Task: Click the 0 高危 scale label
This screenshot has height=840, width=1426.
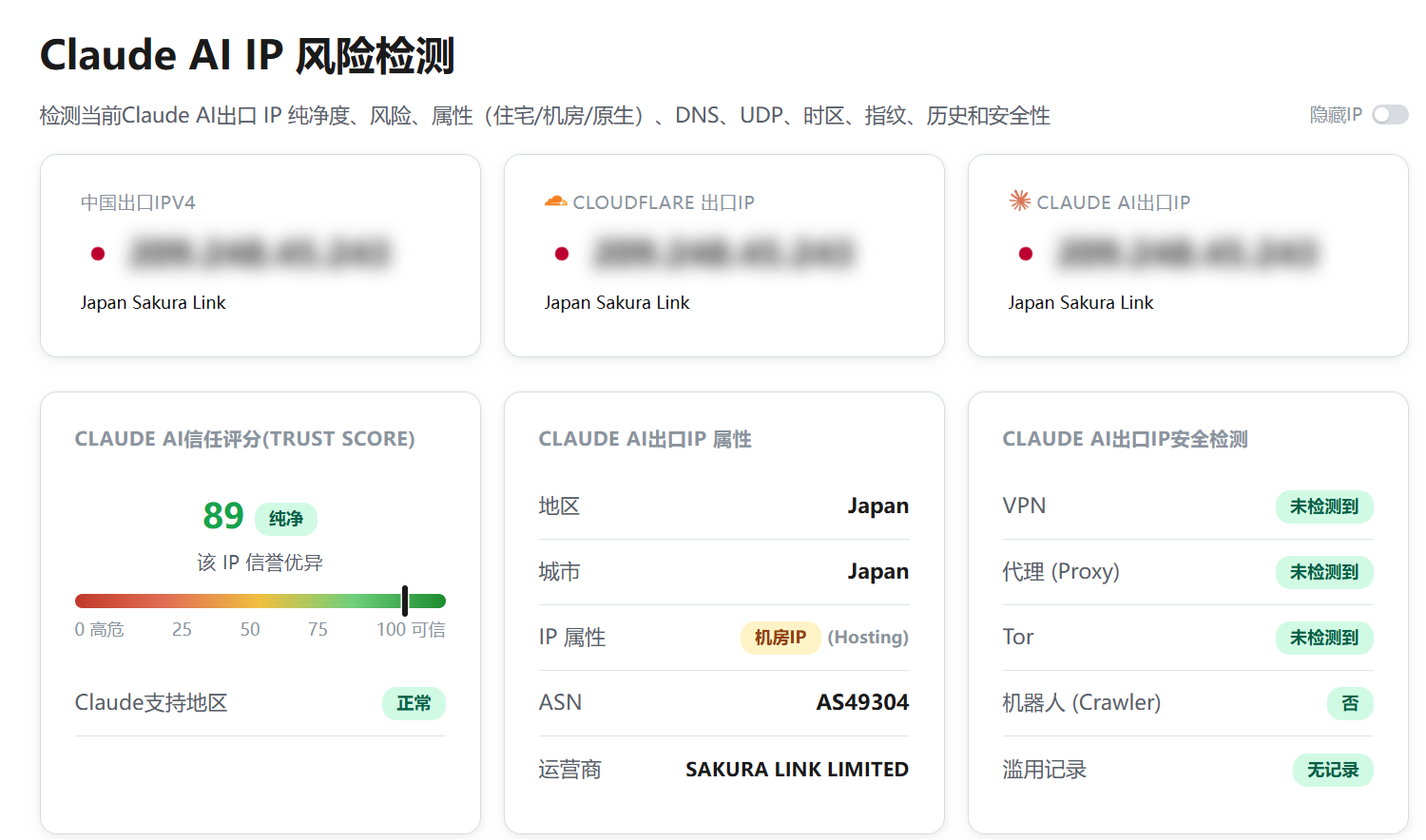Action: pos(100,629)
